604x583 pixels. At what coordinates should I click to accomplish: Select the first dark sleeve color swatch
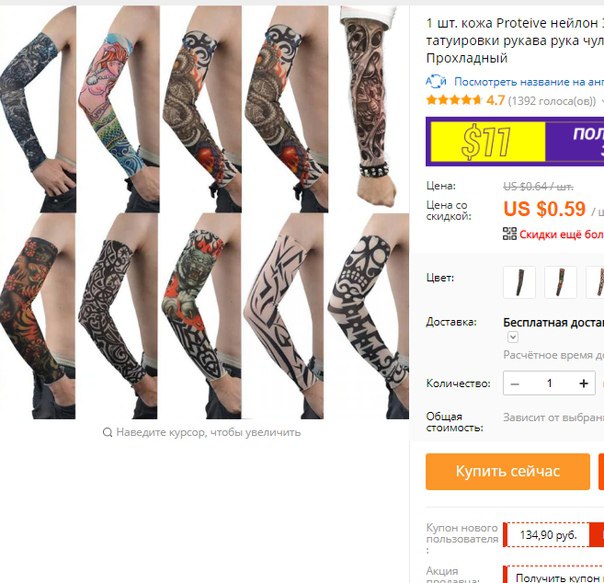(x=519, y=282)
